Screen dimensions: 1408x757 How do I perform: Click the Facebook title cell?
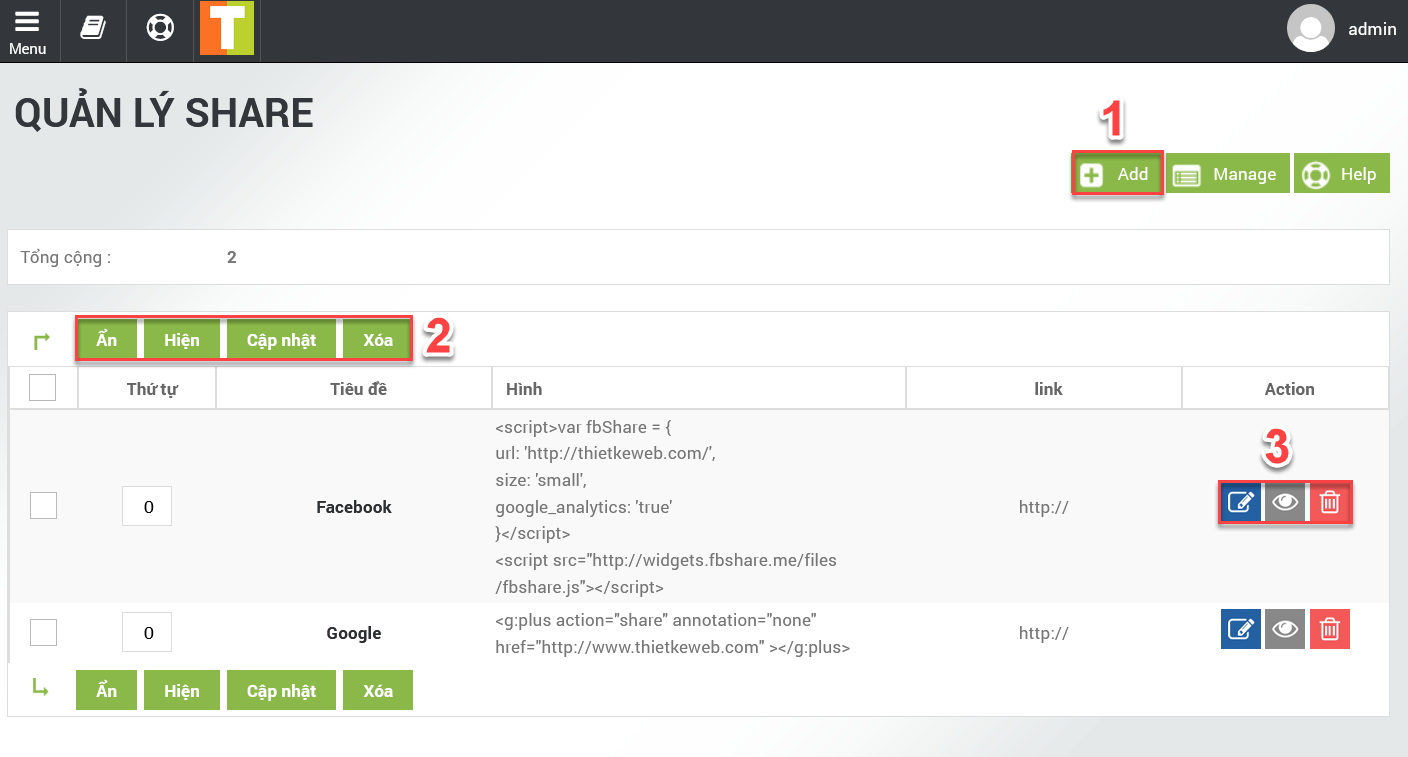click(354, 507)
